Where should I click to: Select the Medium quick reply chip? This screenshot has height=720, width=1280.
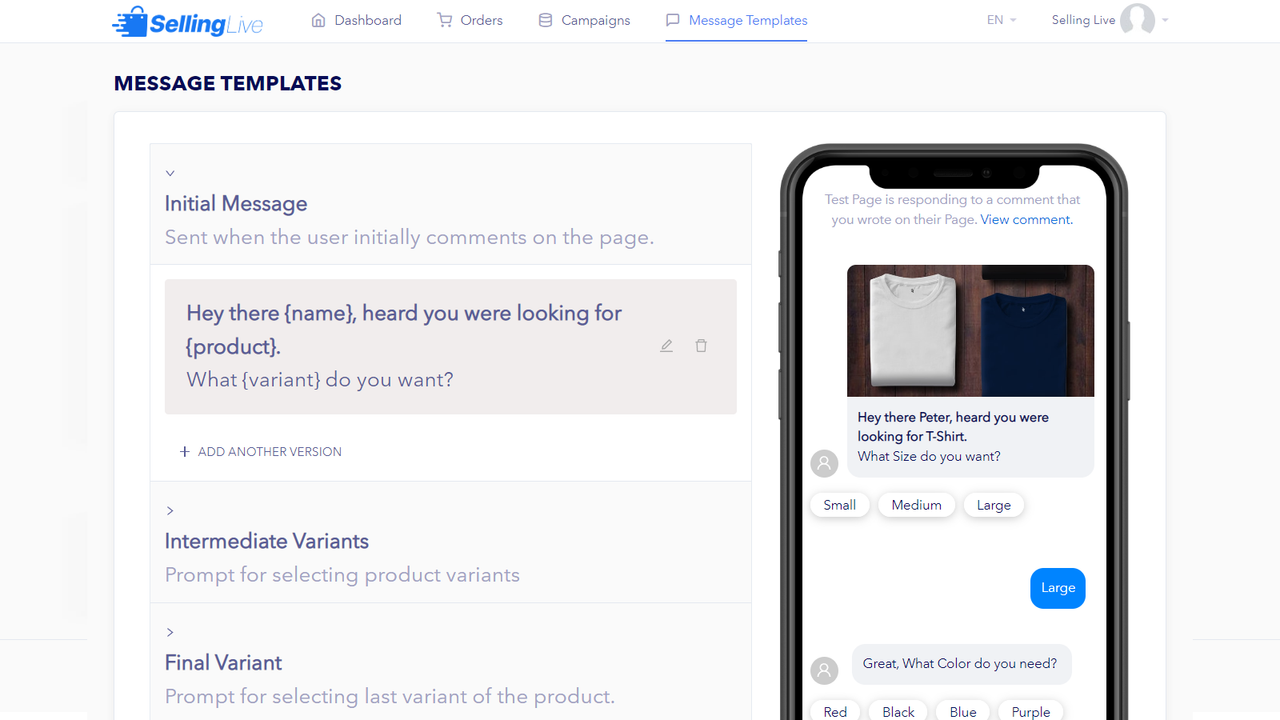[x=916, y=504]
